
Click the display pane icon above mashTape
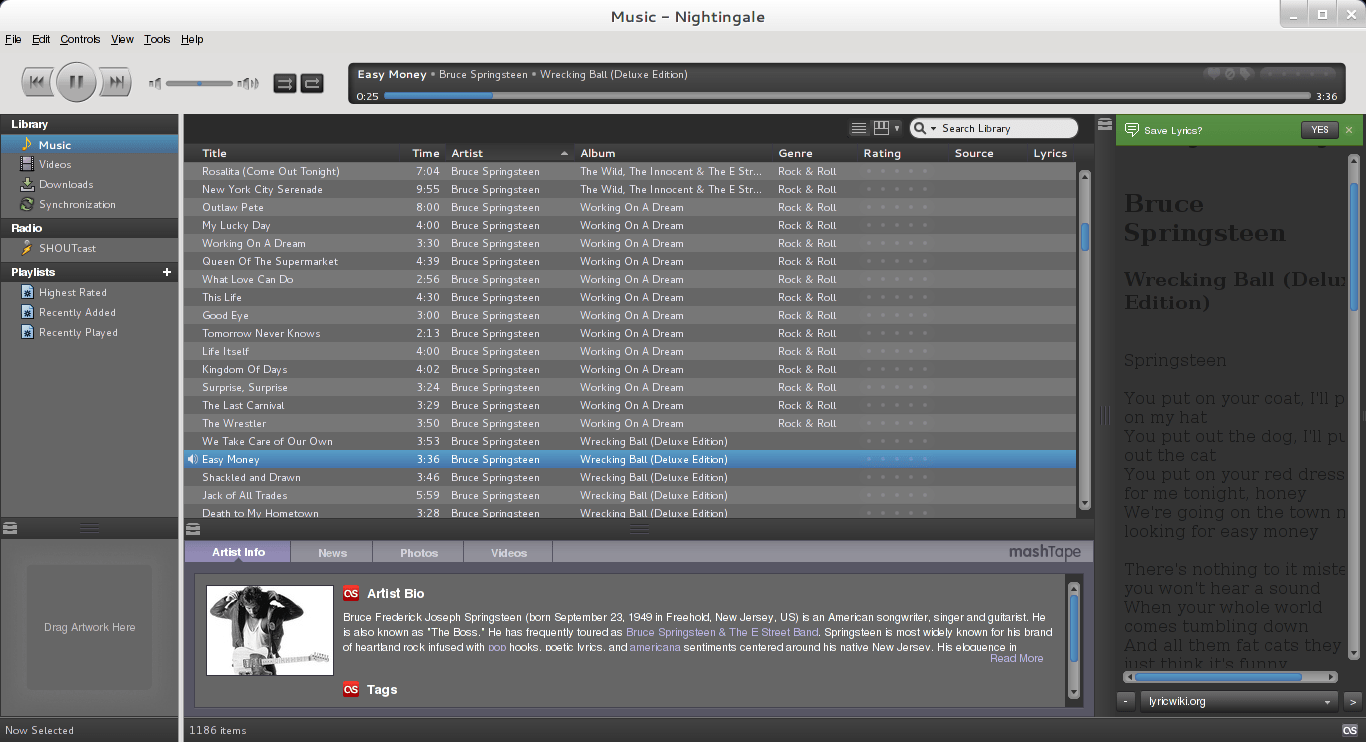(193, 528)
